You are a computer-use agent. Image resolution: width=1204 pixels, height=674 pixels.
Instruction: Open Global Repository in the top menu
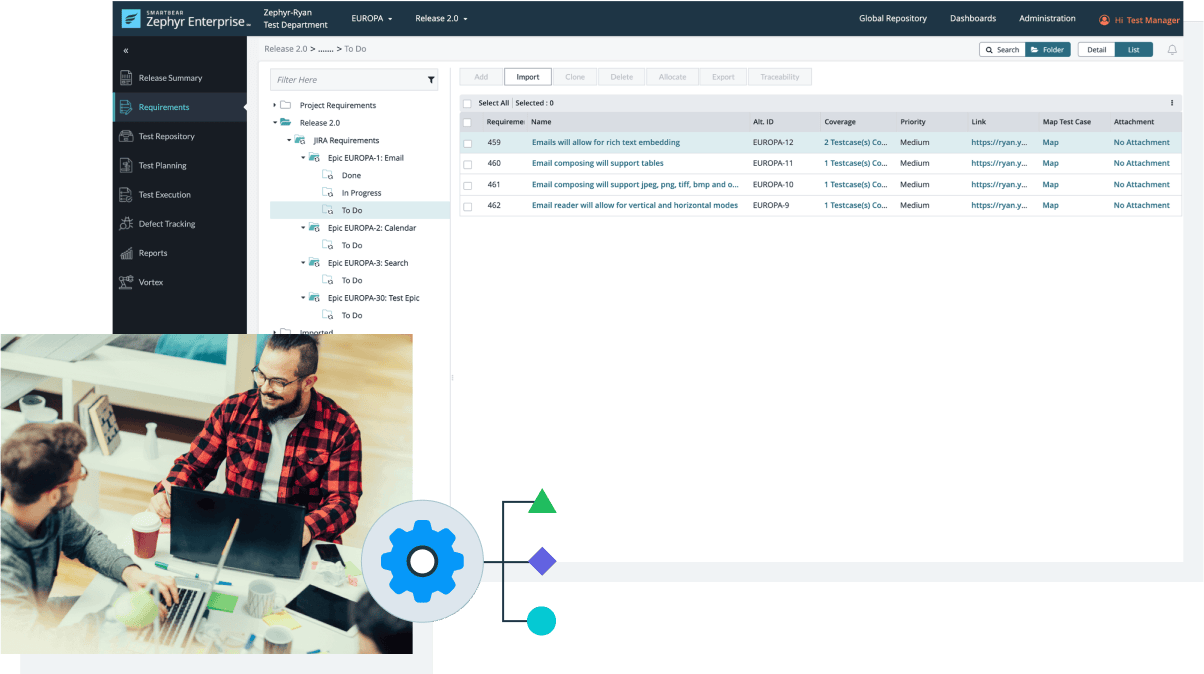(893, 19)
